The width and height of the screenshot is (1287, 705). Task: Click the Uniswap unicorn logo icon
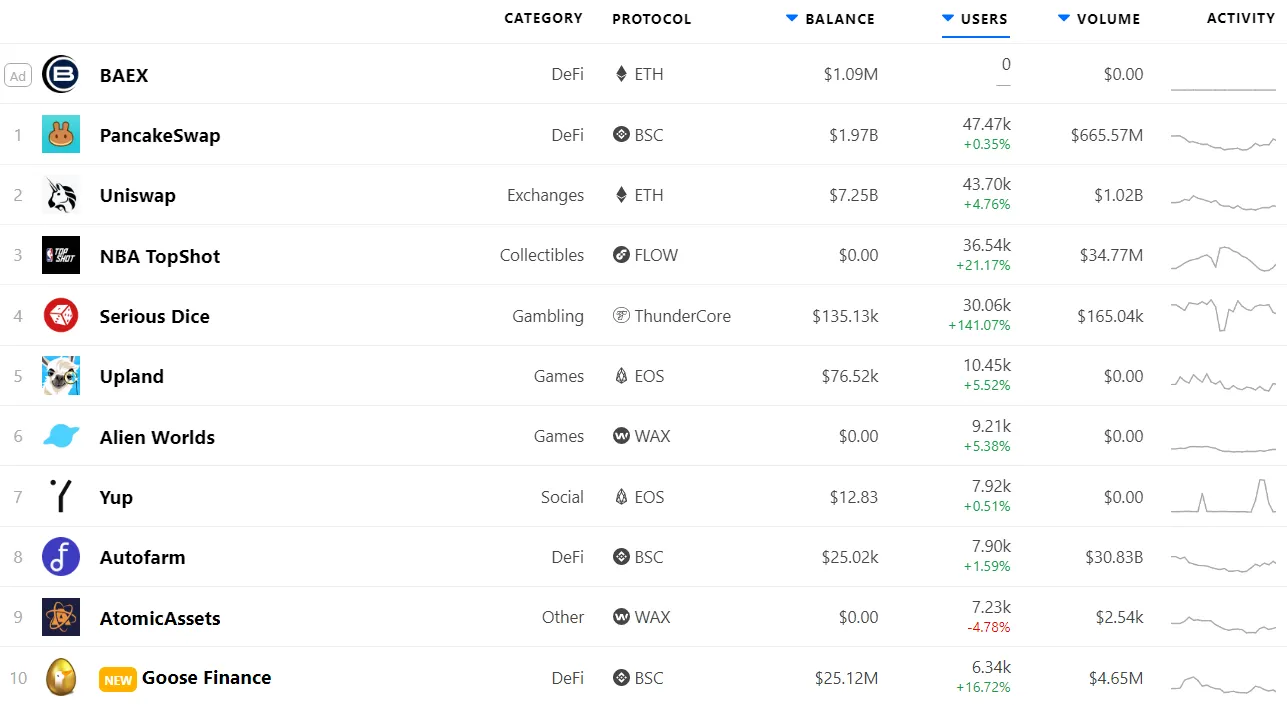coord(61,195)
